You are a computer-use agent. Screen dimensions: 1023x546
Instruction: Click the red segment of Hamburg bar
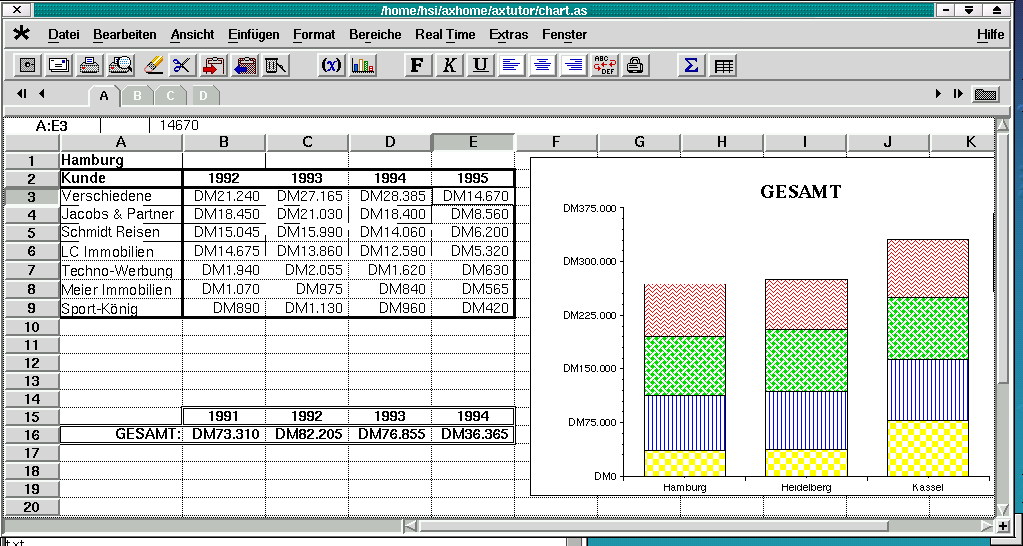[685, 310]
